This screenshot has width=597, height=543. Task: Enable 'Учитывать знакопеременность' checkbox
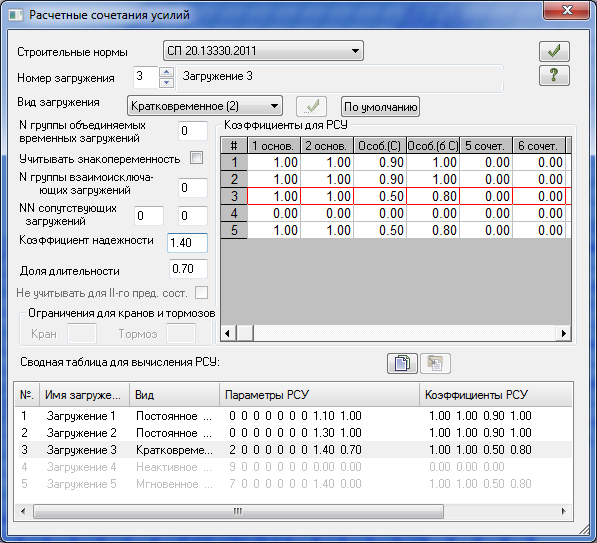(196, 158)
